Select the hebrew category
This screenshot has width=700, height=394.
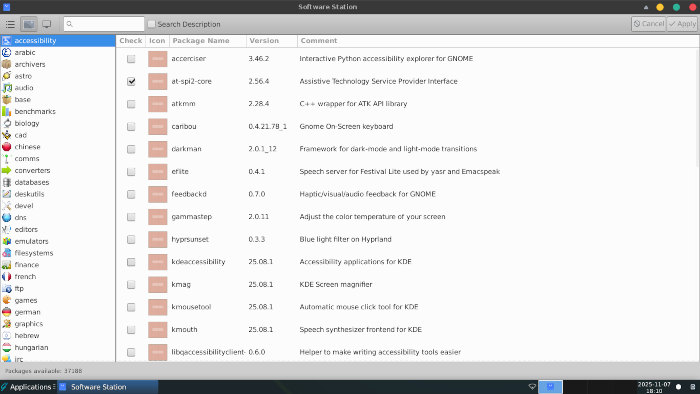[58, 336]
